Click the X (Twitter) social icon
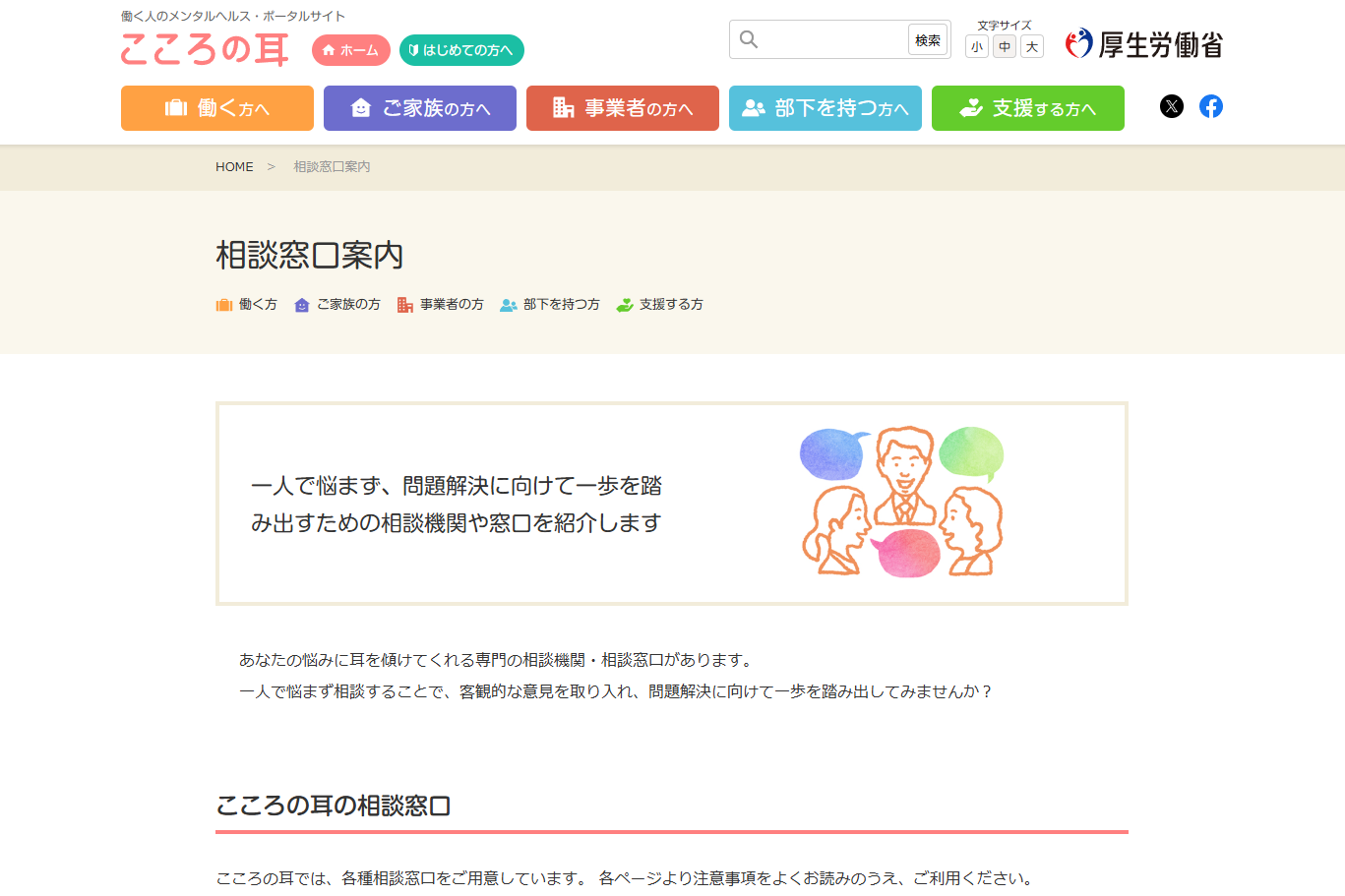The width and height of the screenshot is (1345, 896). tap(1171, 106)
